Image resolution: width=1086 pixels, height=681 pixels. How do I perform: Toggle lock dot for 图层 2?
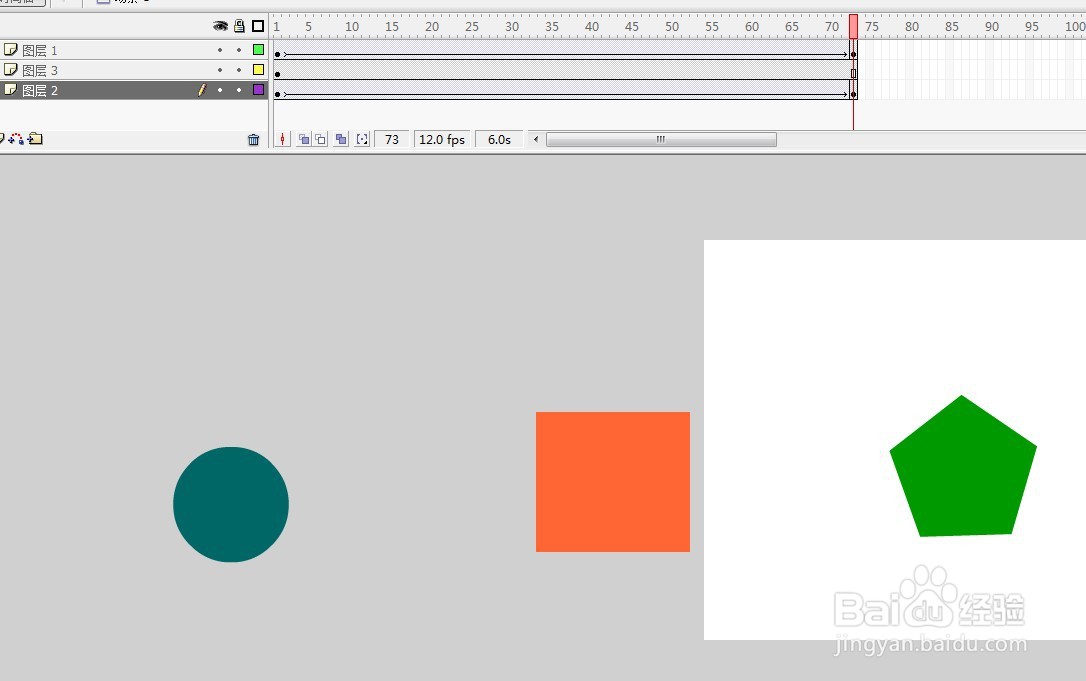(x=239, y=90)
